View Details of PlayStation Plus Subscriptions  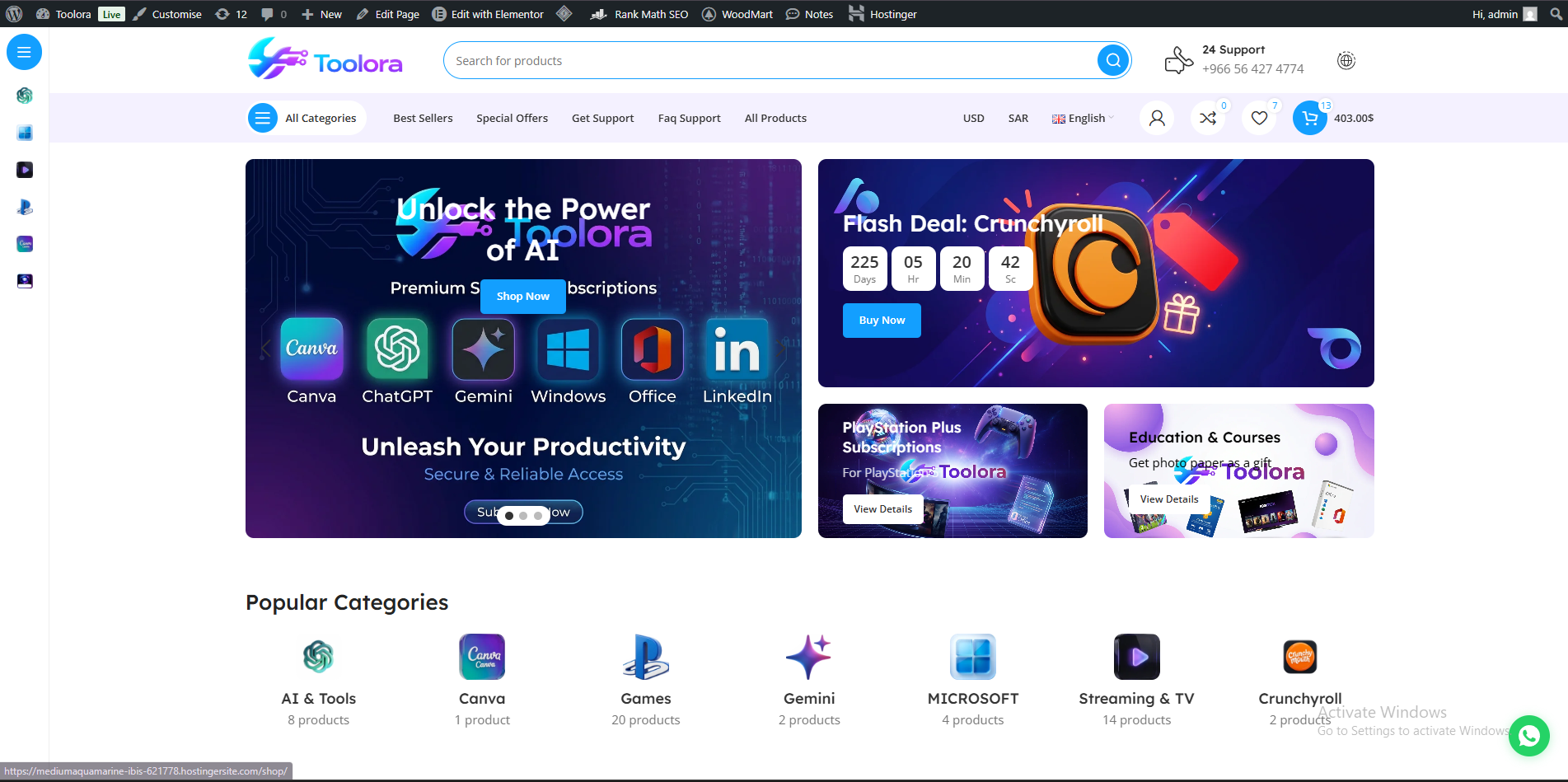coord(882,508)
